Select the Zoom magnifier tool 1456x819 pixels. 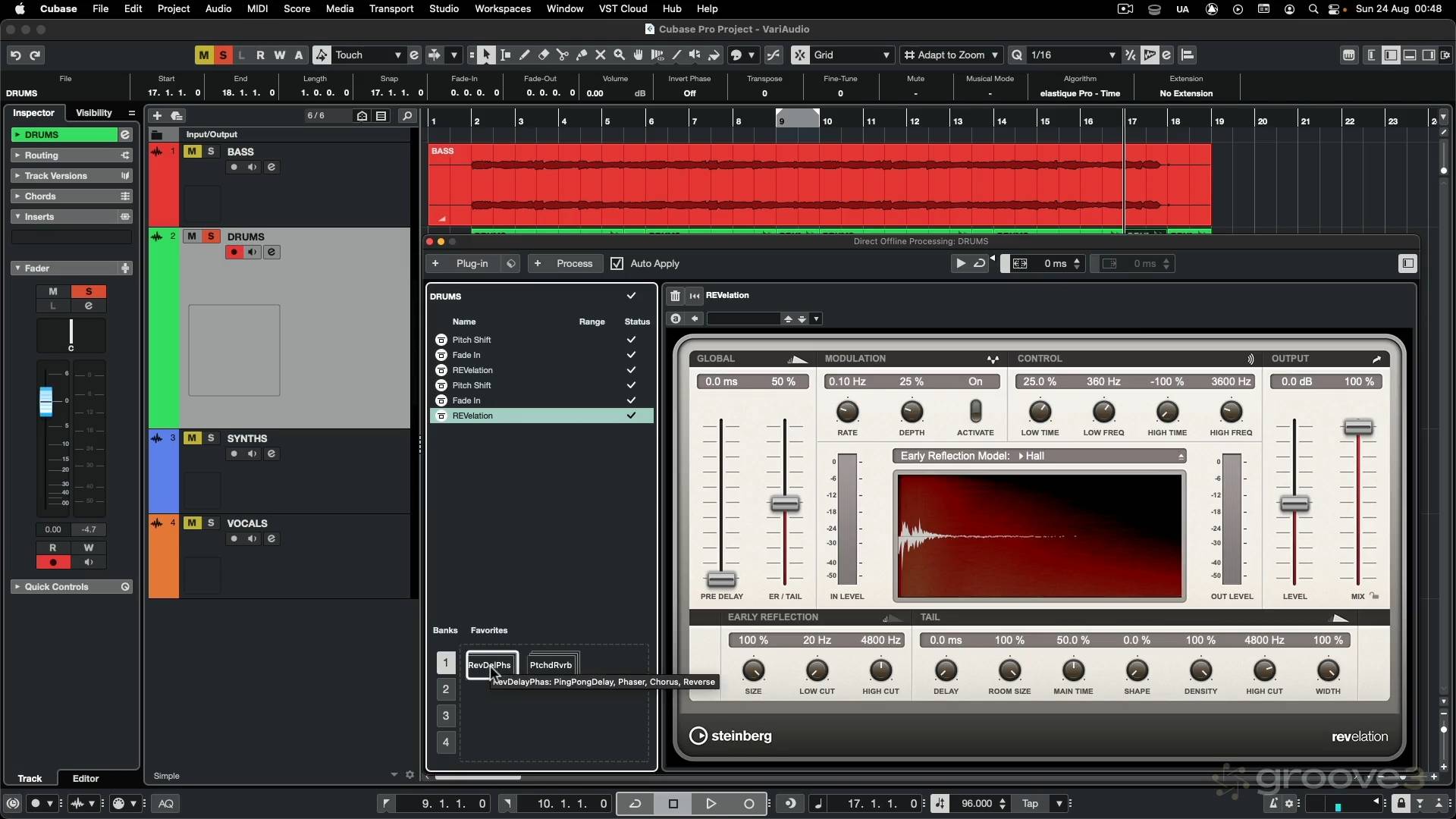620,55
